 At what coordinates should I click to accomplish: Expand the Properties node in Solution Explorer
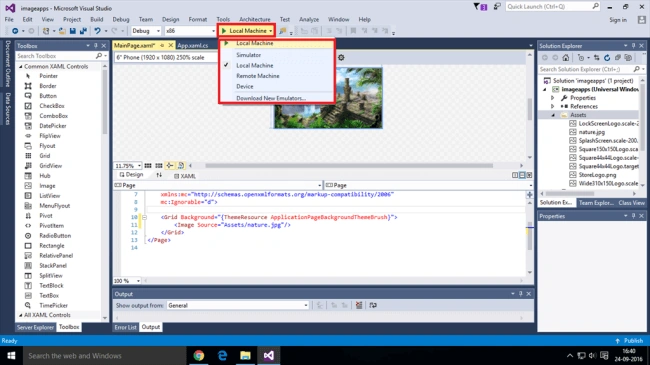point(553,98)
